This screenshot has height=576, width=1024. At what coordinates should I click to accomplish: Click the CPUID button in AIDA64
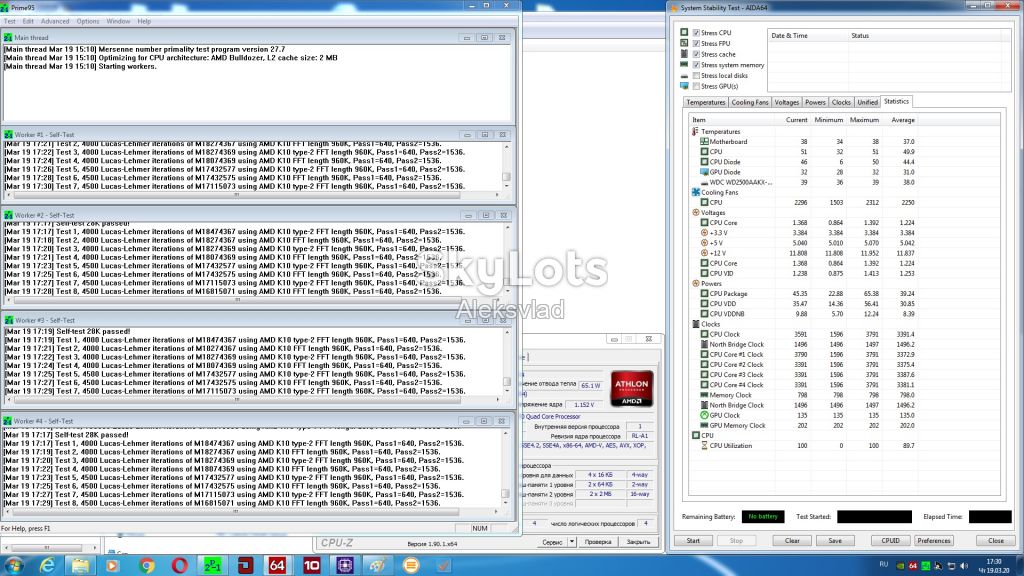[890, 541]
